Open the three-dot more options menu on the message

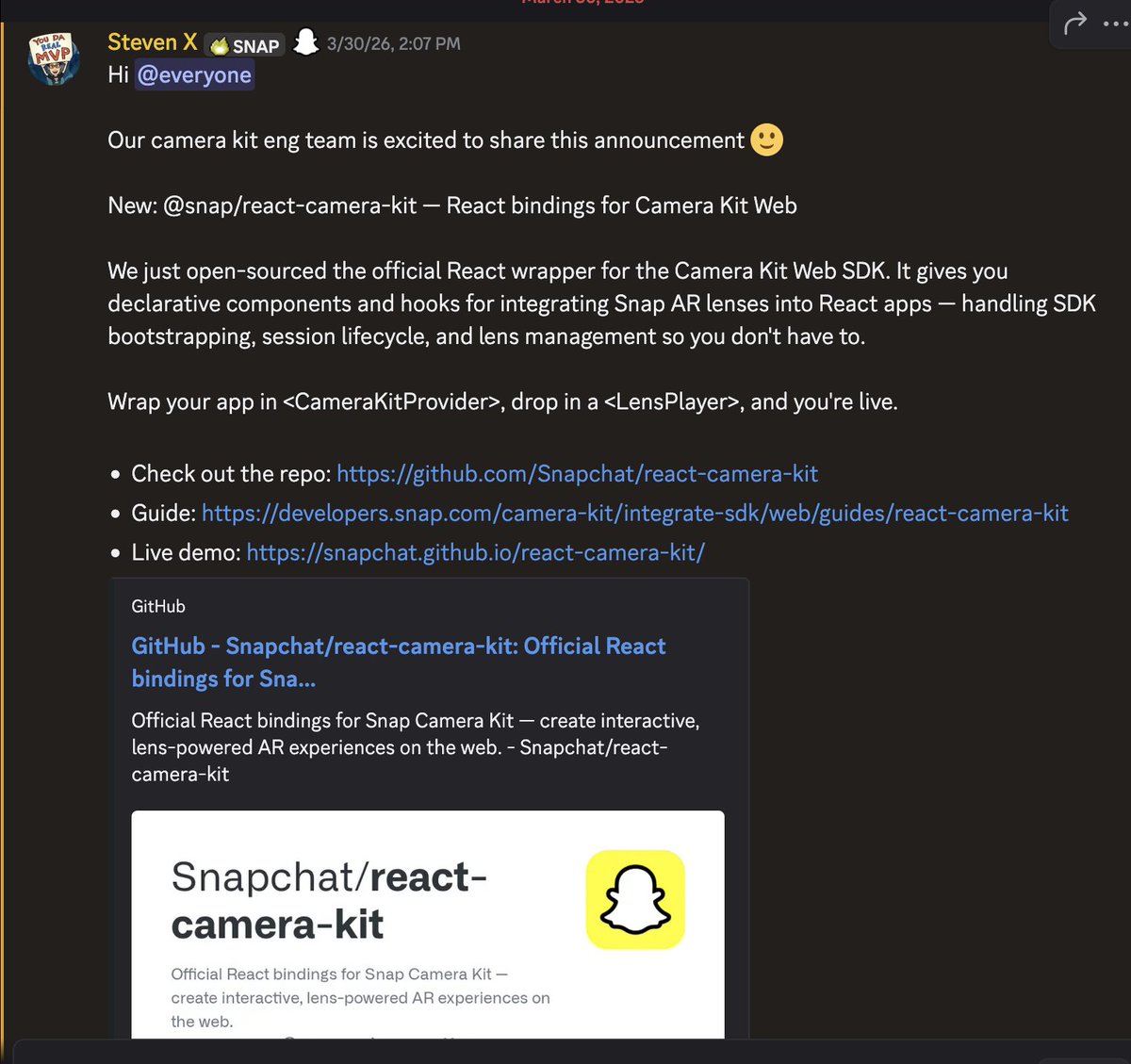coord(1116,24)
